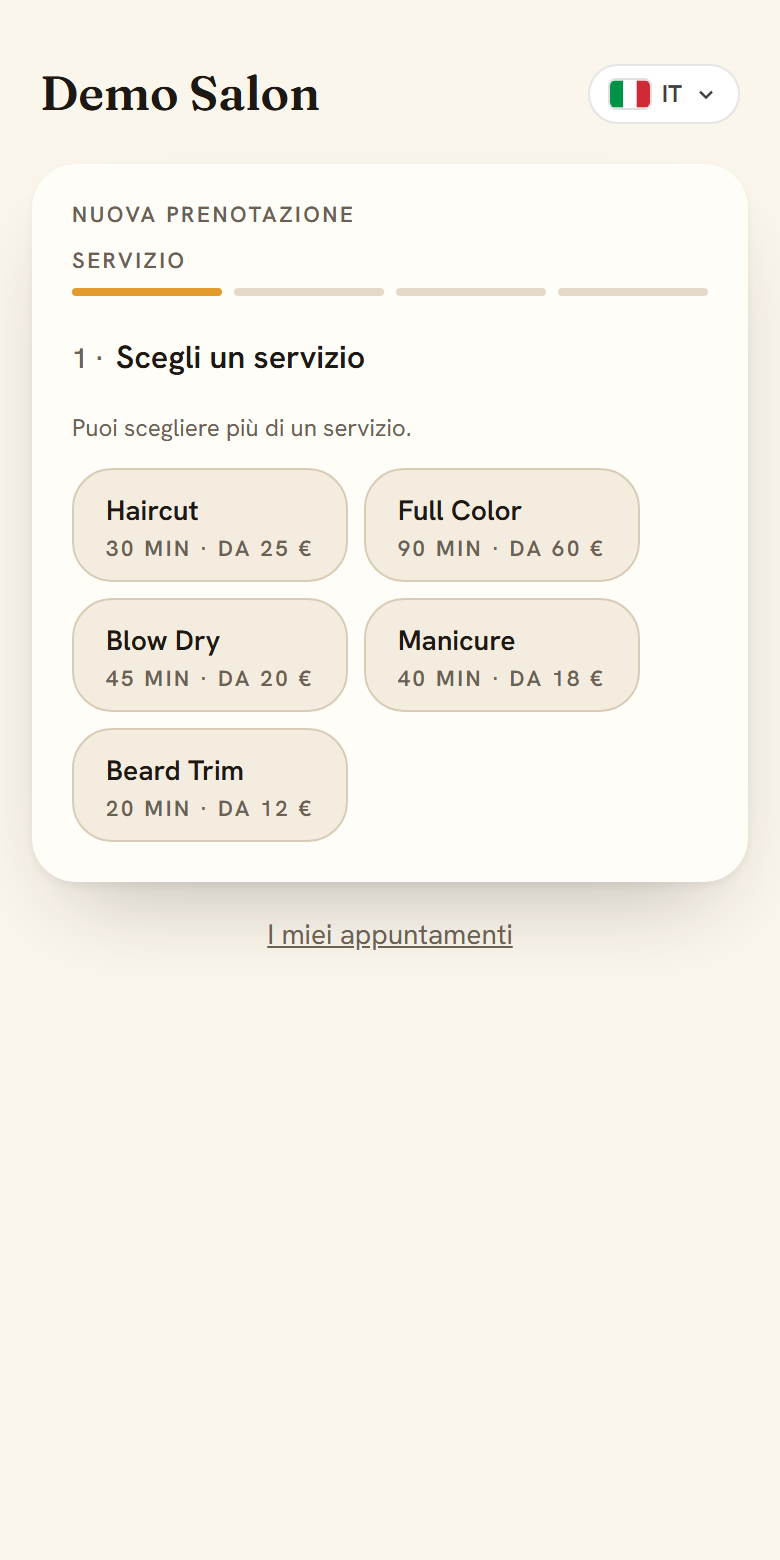
Task: Toggle the Full Color service
Action: [x=502, y=525]
